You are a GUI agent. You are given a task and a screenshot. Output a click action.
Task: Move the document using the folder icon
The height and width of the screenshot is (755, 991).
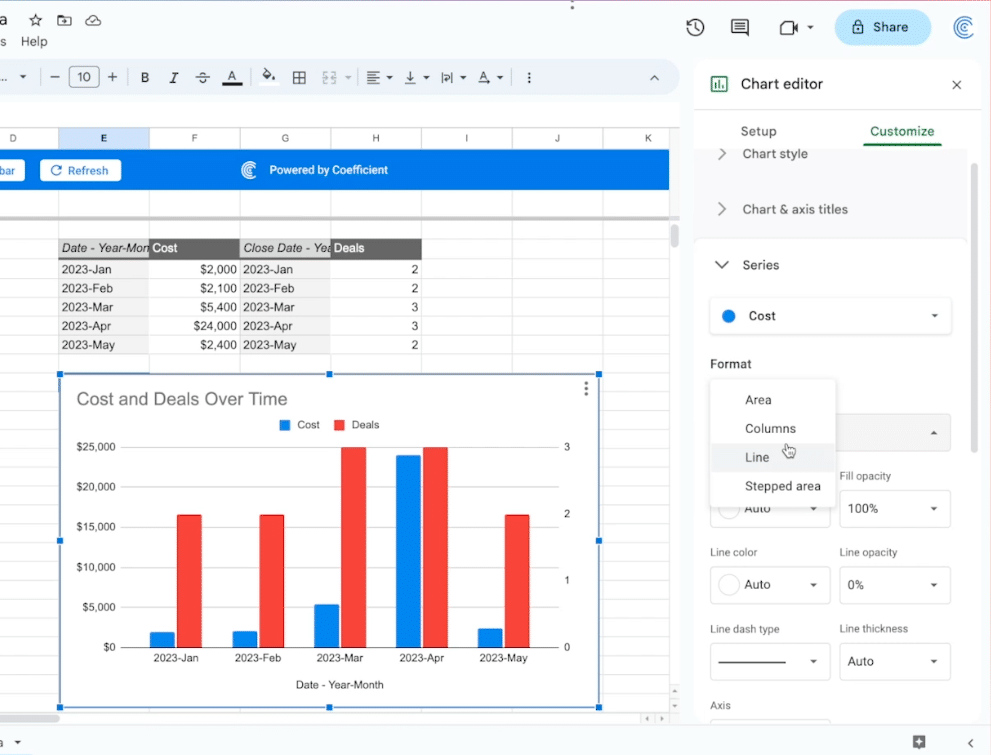pos(64,20)
